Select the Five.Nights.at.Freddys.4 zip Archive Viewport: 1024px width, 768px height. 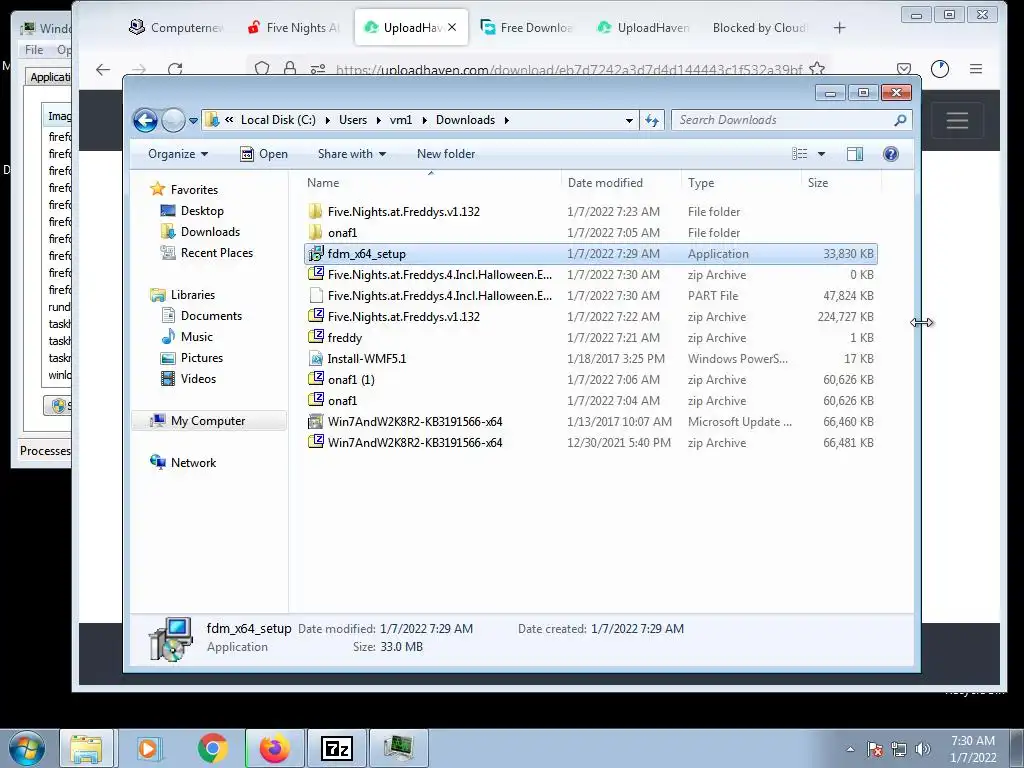click(x=590, y=274)
